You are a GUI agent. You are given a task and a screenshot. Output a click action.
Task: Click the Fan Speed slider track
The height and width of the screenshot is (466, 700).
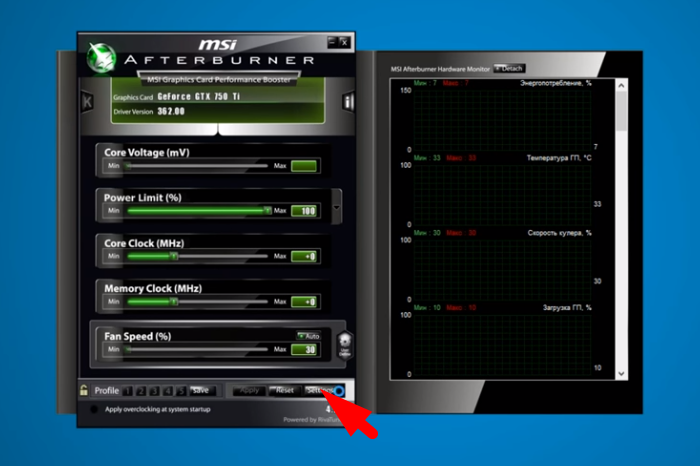click(x=196, y=349)
